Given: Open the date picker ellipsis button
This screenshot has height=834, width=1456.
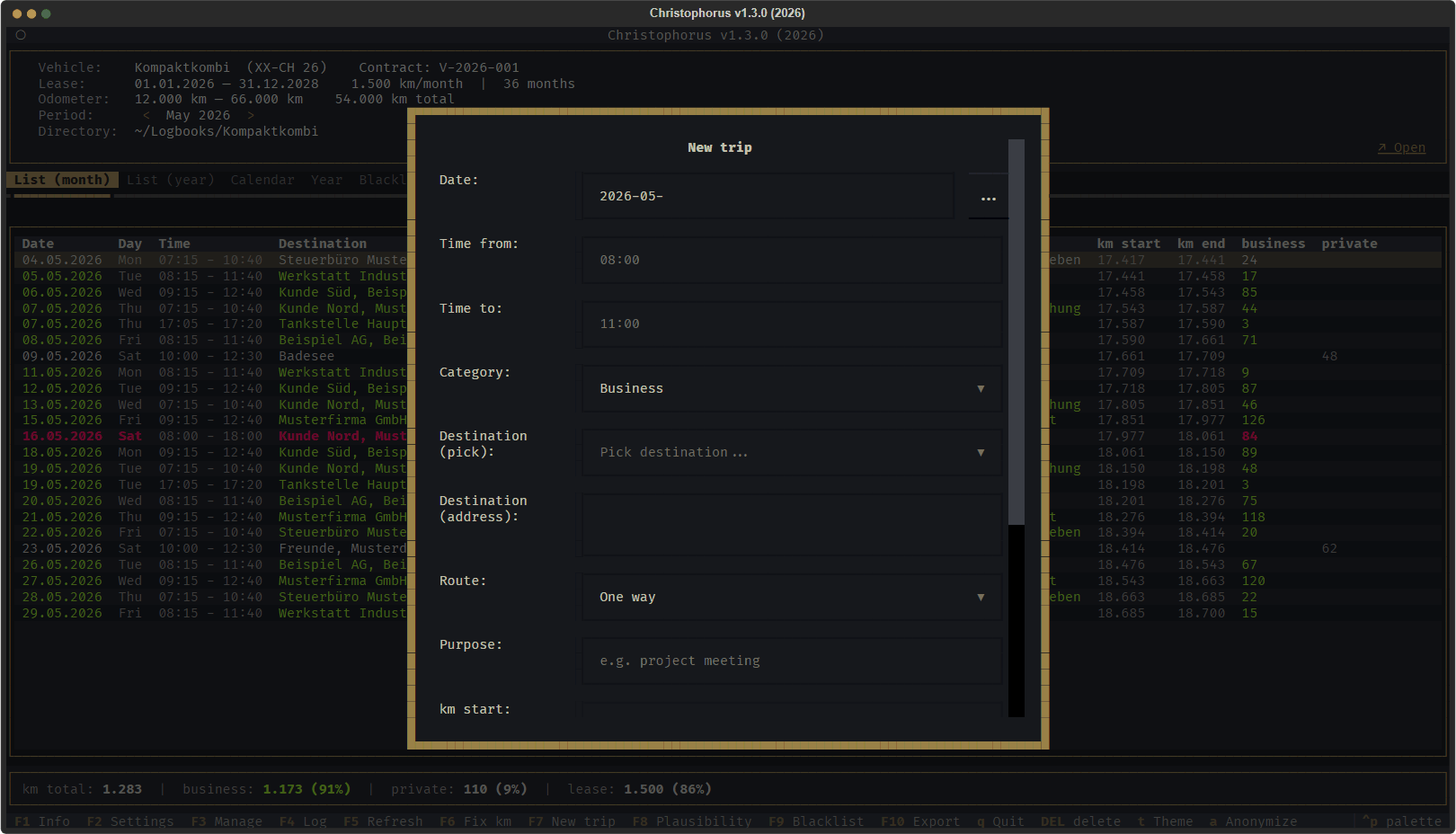Looking at the screenshot, I should [x=988, y=197].
